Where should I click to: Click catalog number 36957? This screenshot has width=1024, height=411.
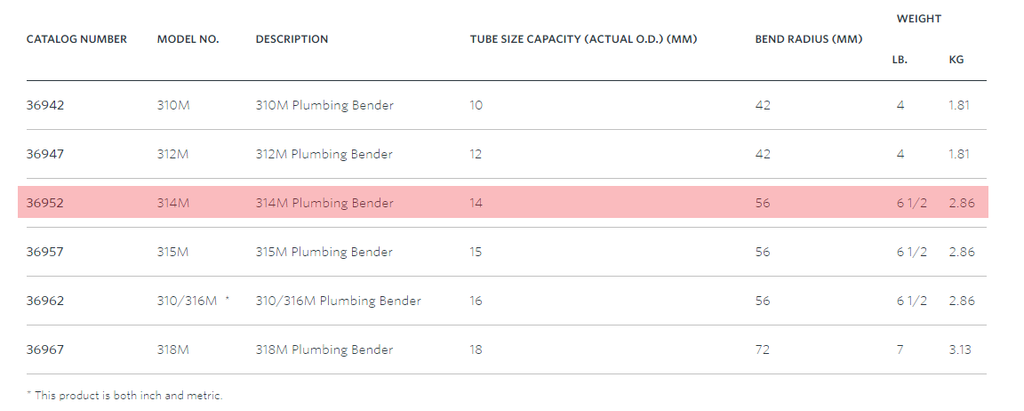[45, 252]
